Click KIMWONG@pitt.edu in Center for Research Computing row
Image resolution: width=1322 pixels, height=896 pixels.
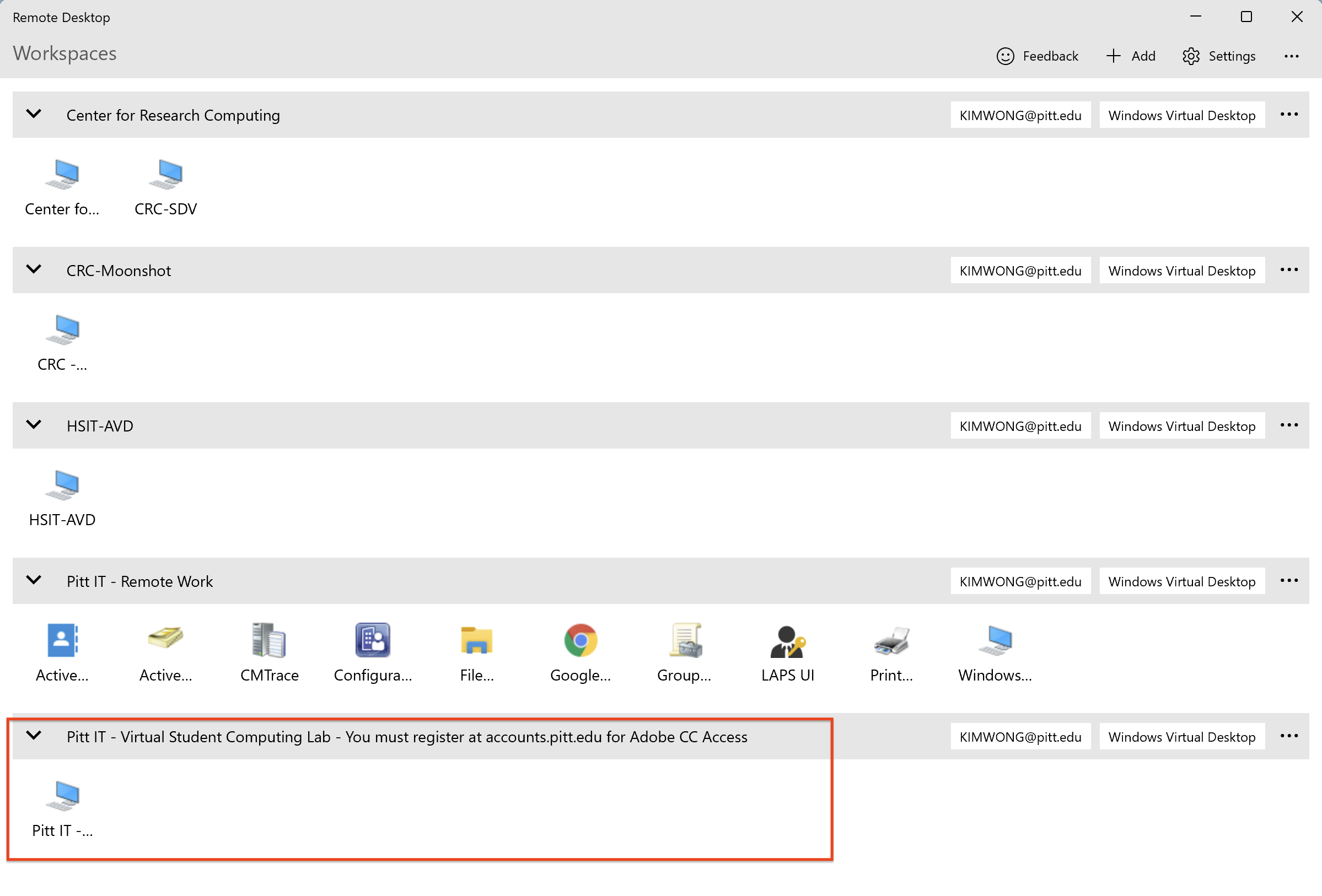click(1020, 115)
